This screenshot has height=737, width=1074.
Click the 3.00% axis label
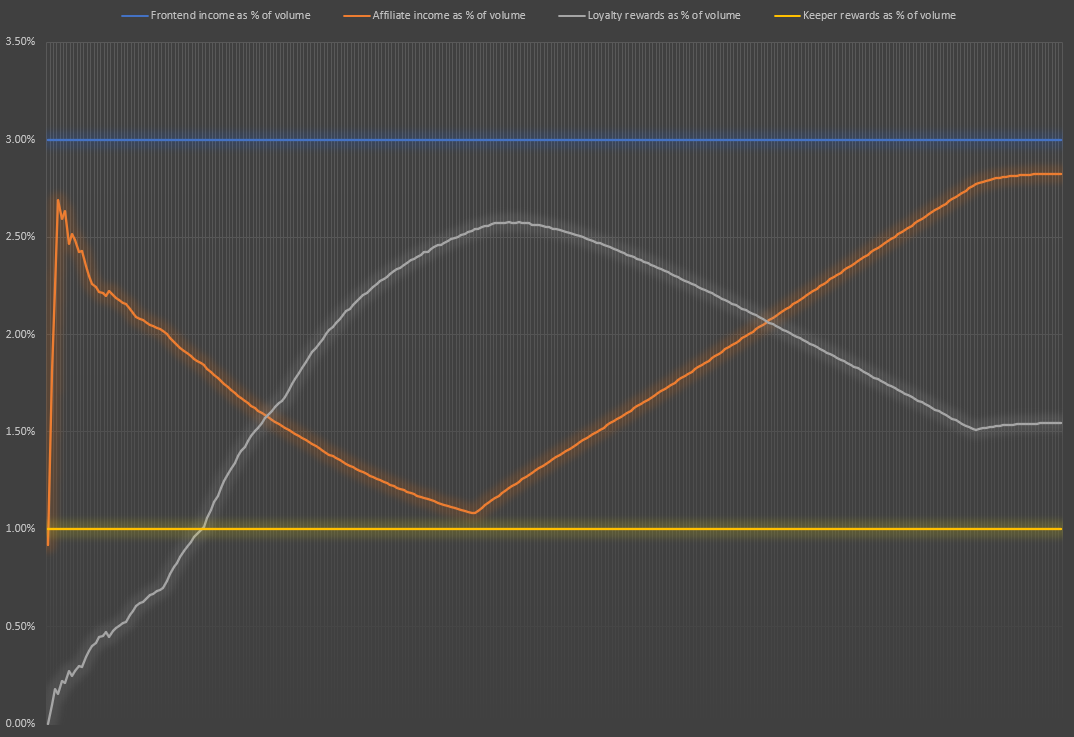point(19,140)
